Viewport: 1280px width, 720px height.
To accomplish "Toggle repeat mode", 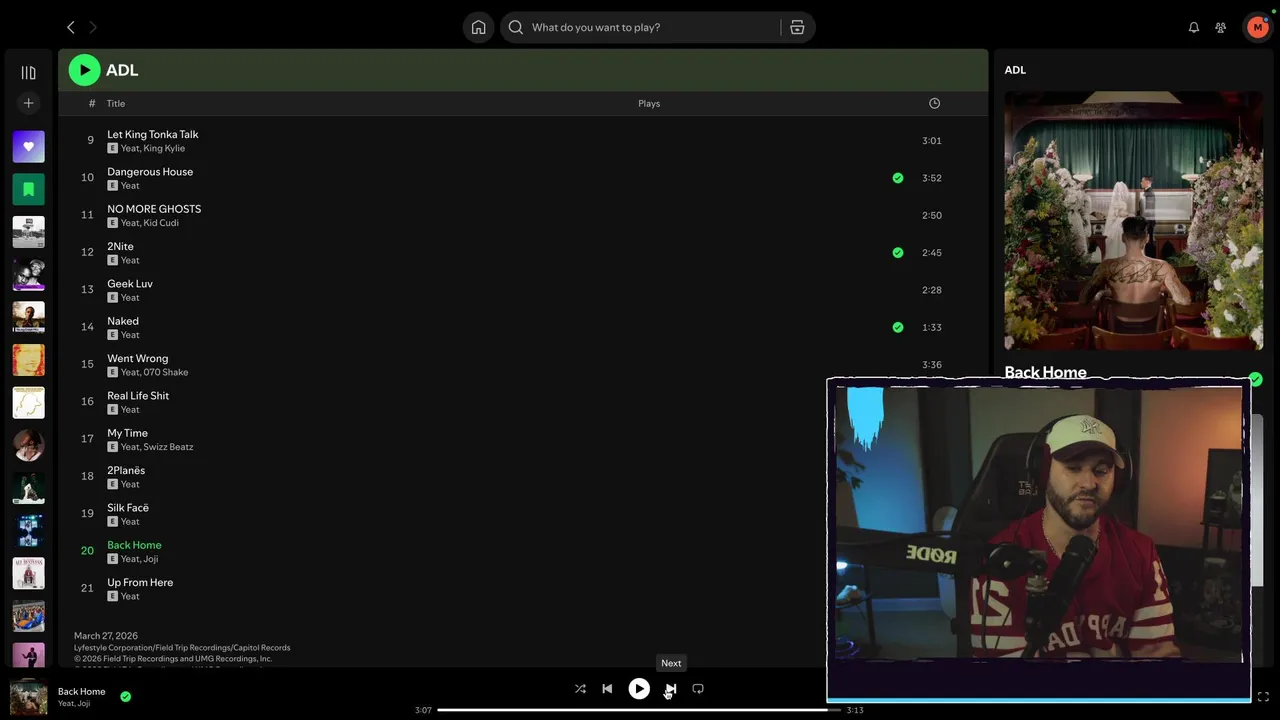I will tap(698, 688).
